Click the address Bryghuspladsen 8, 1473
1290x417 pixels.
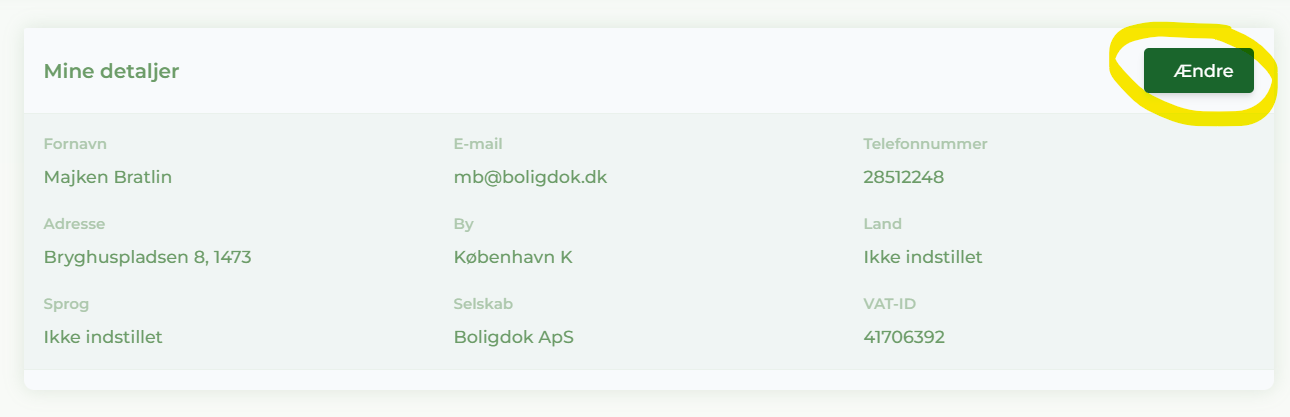pyautogui.click(x=147, y=257)
